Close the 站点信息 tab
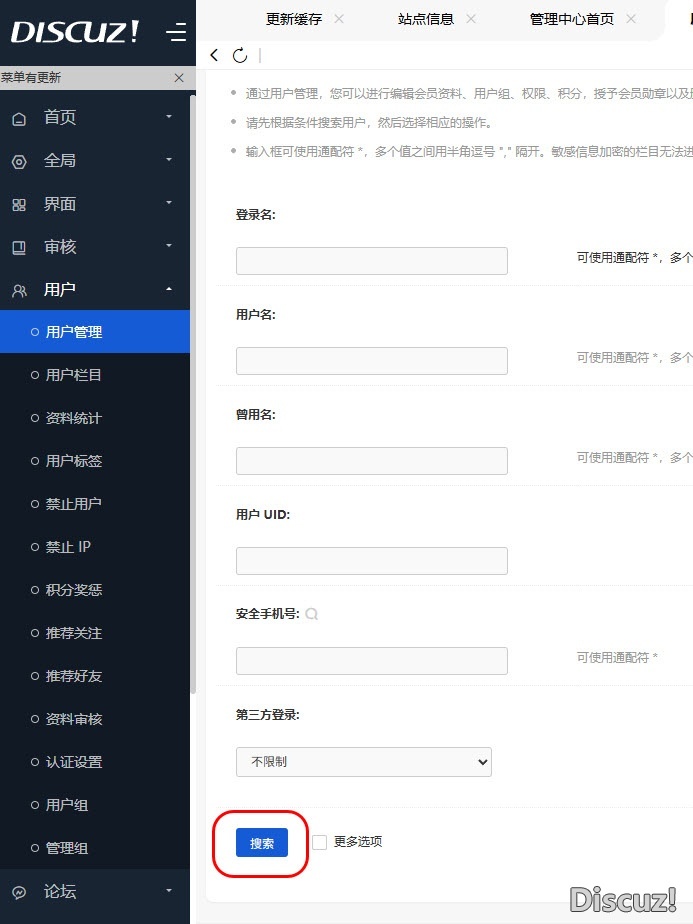The image size is (693, 924). [x=471, y=19]
